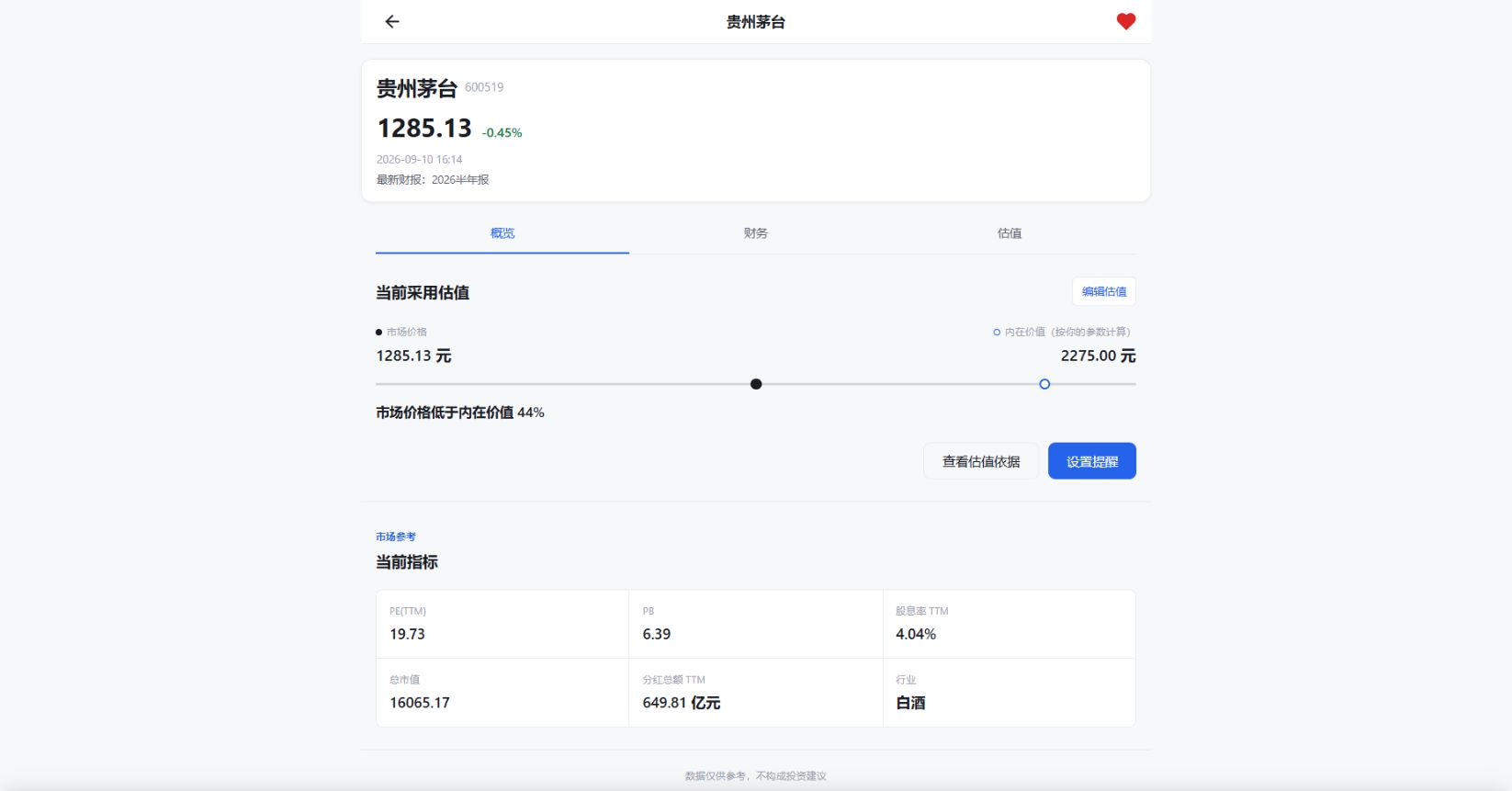Click the timestamp 2026-09-10 16:14
Viewport: 1512px width, 791px height.
[x=420, y=159]
